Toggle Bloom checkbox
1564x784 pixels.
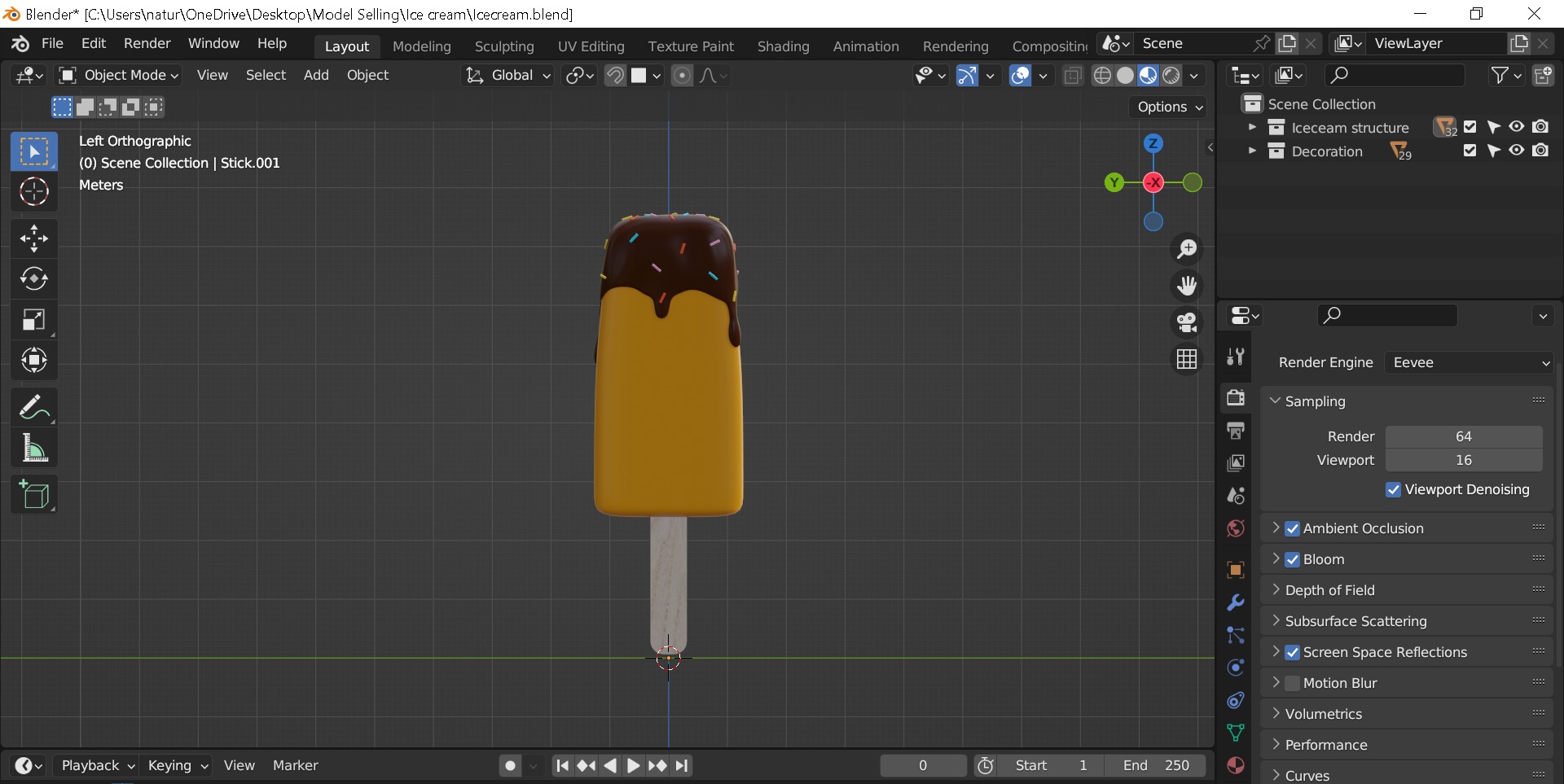click(x=1292, y=559)
